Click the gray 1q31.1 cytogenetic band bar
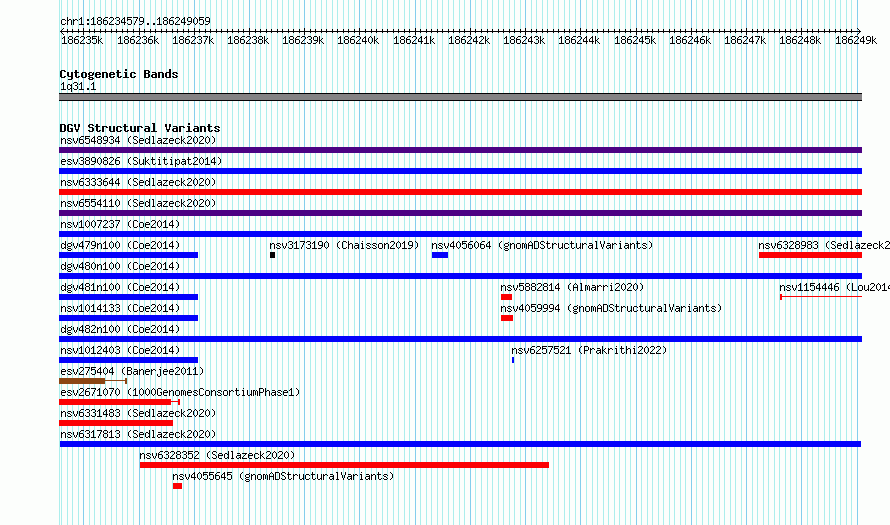Viewport: 890px width, 525px height. coord(460,97)
